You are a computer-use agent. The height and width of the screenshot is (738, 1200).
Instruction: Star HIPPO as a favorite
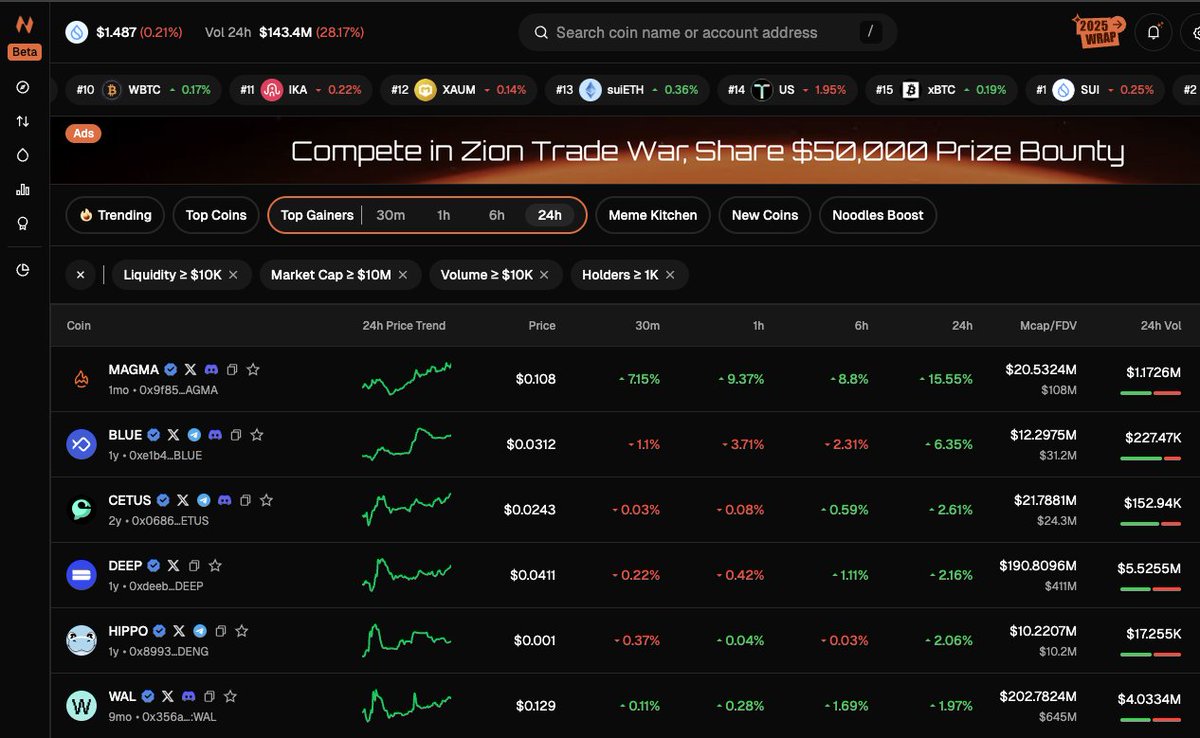242,631
